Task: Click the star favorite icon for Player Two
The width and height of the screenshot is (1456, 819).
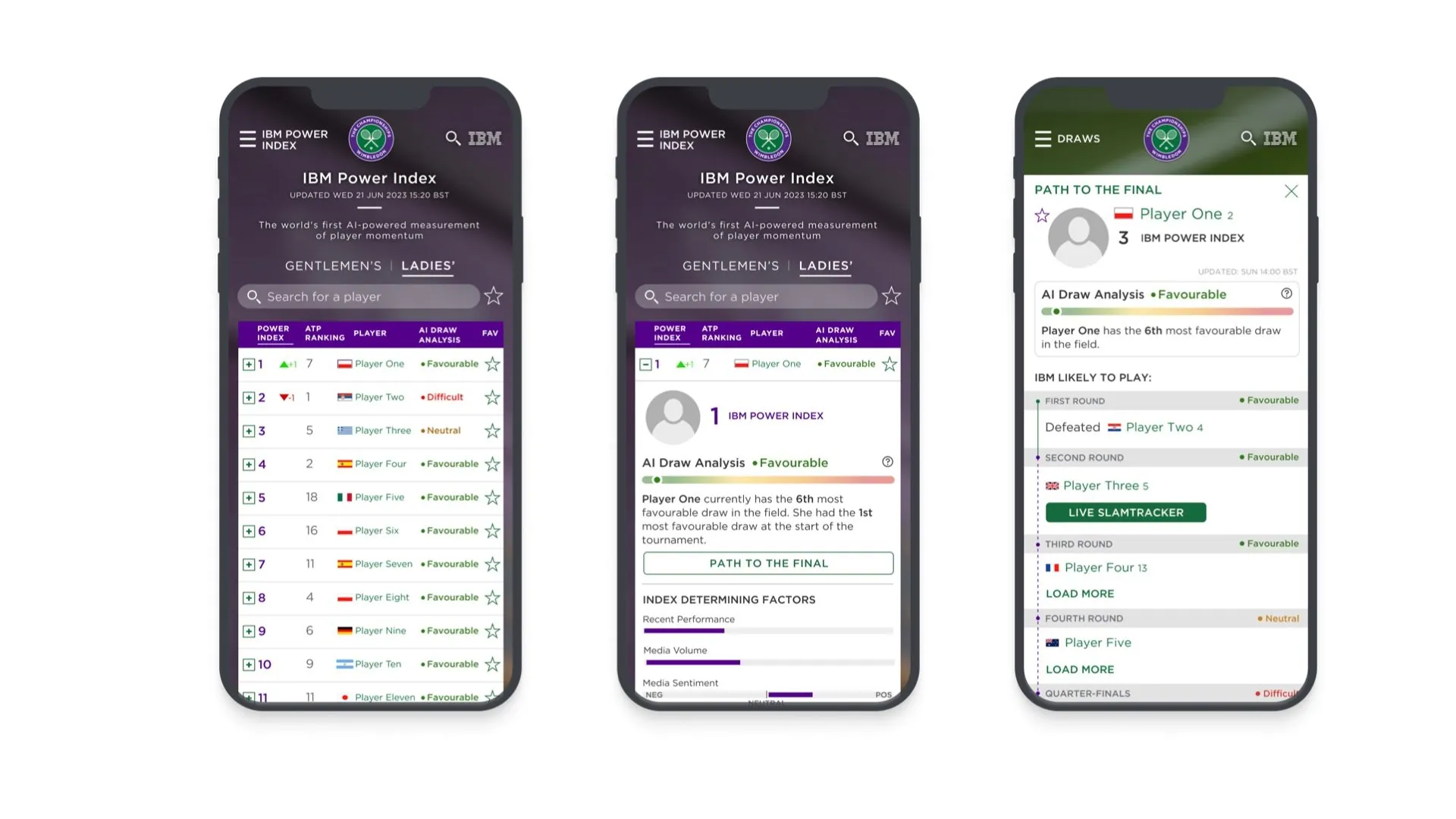Action: pyautogui.click(x=492, y=397)
